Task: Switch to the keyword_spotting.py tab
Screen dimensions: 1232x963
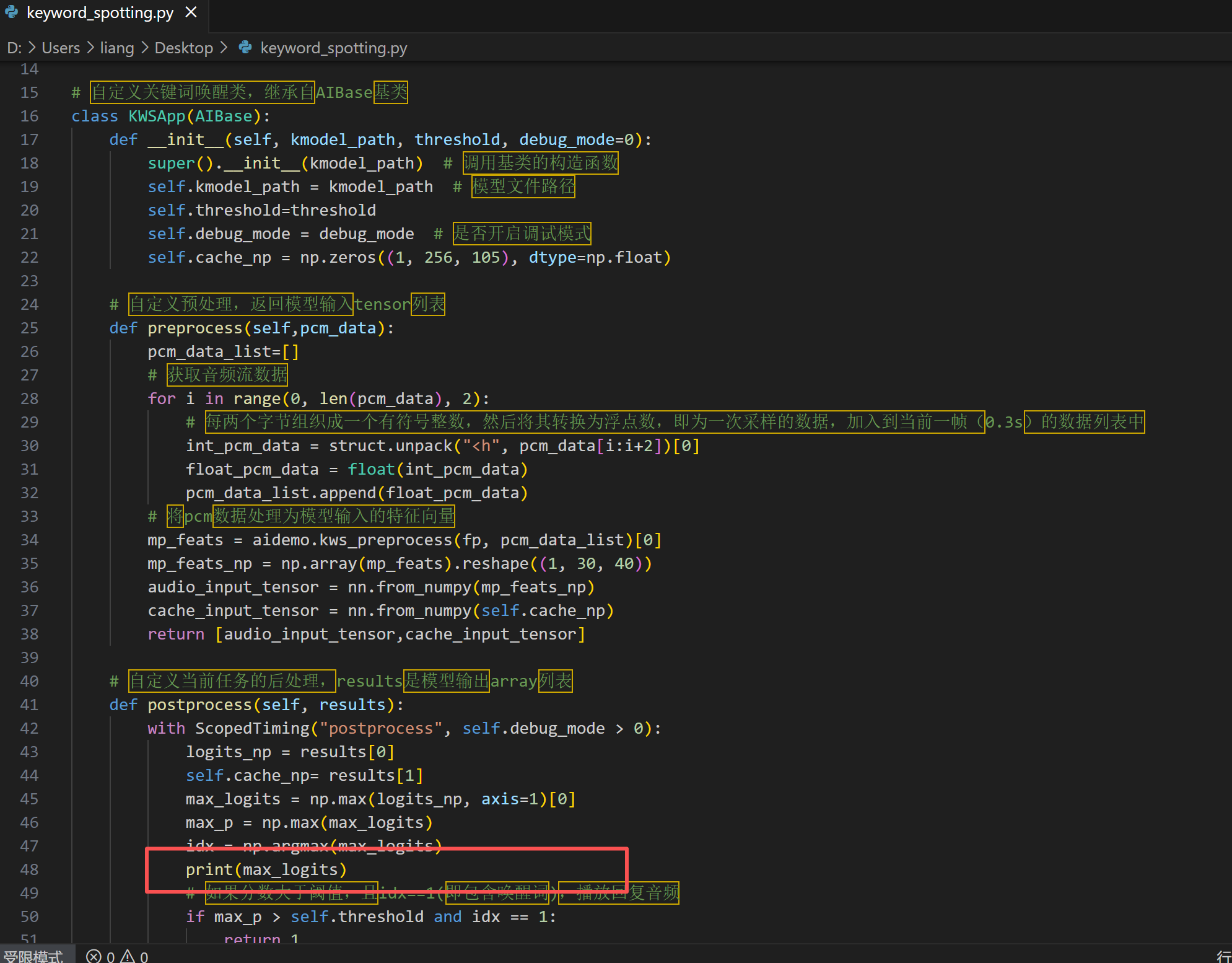Action: pyautogui.click(x=100, y=12)
